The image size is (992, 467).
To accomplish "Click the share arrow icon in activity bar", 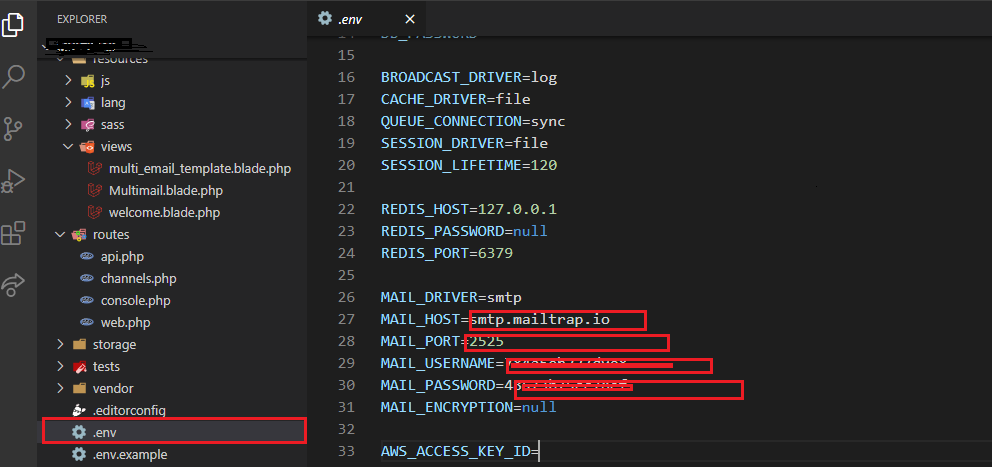I will coord(14,286).
